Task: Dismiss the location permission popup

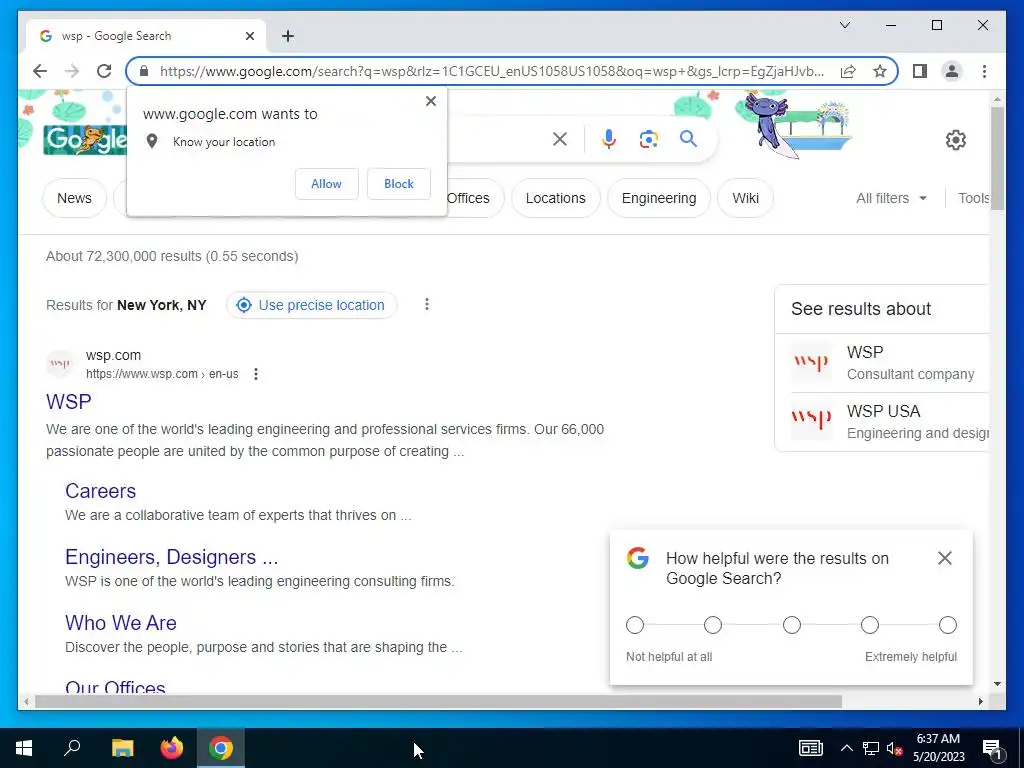Action: tap(430, 101)
